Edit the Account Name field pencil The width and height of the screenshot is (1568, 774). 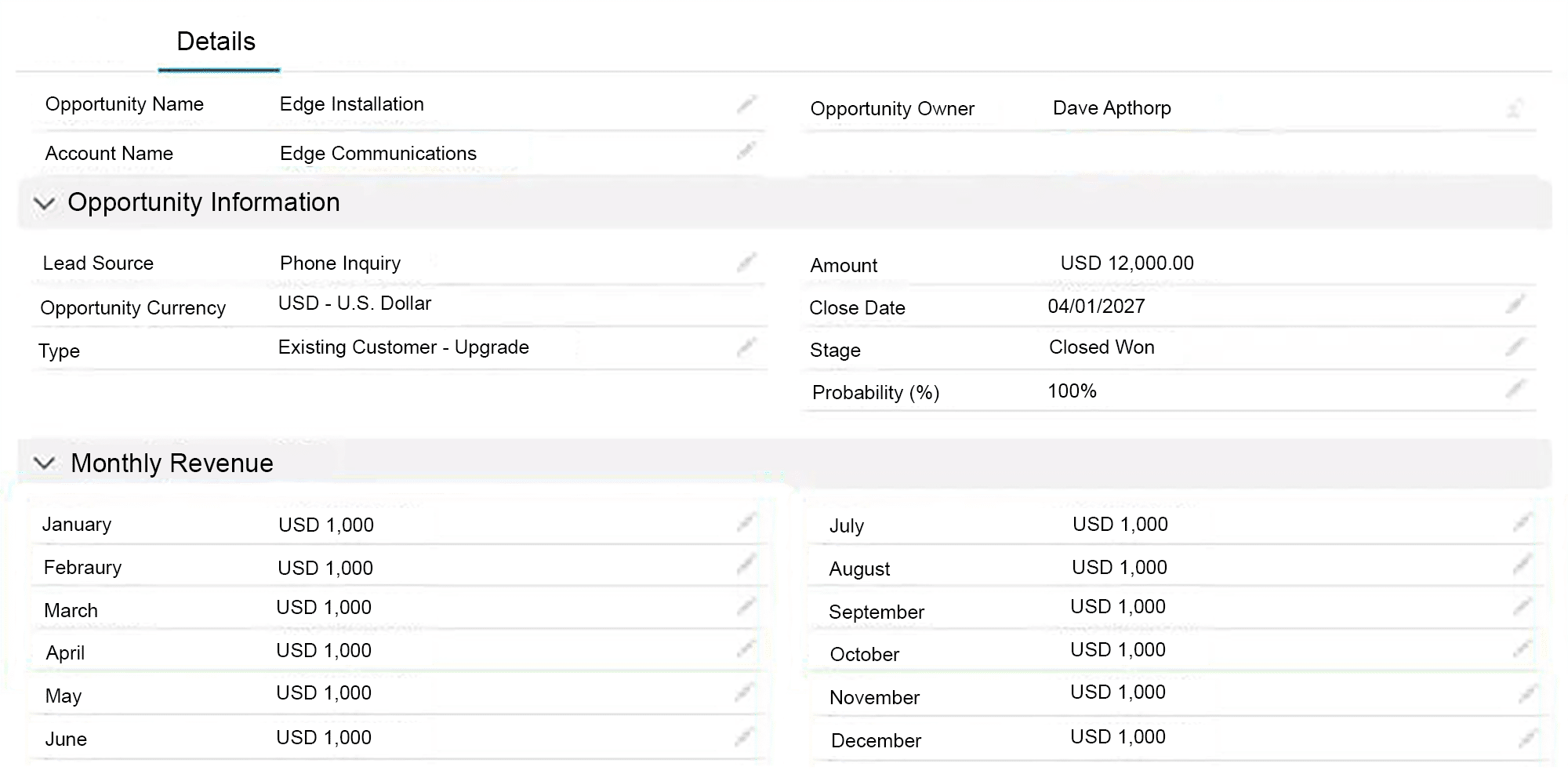pyautogui.click(x=746, y=151)
